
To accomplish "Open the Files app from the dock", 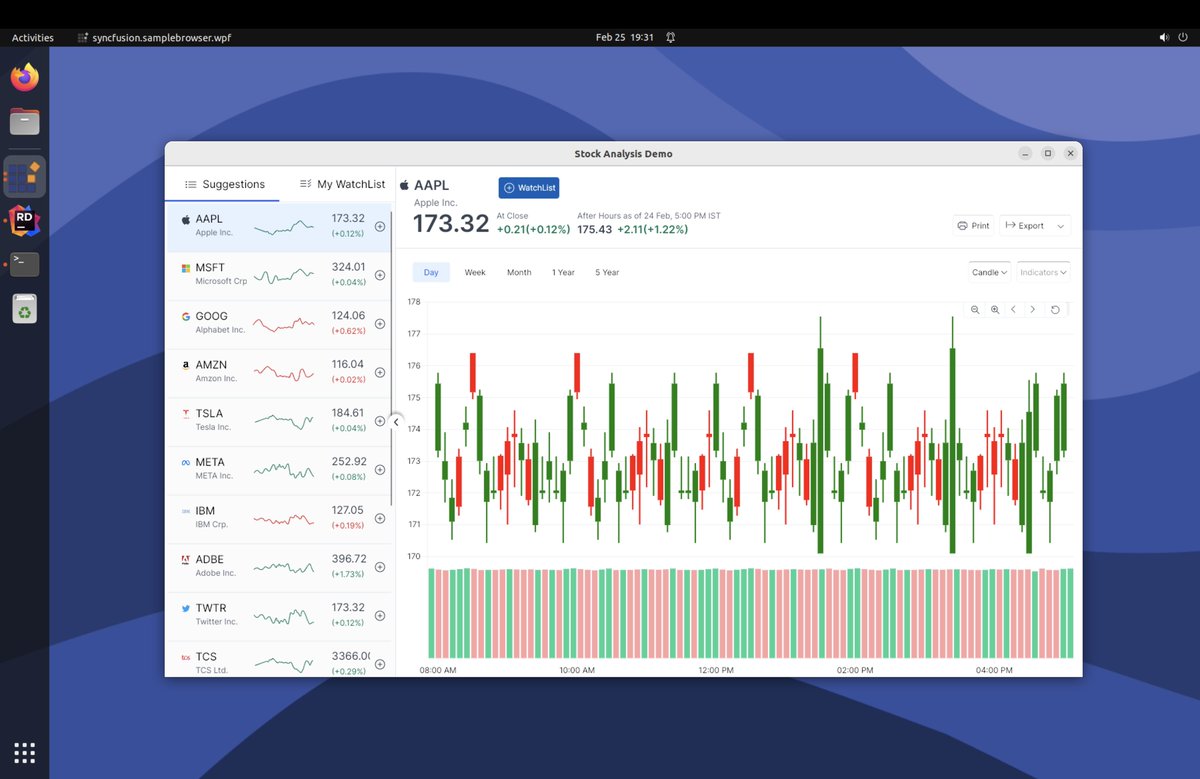I will [x=25, y=122].
